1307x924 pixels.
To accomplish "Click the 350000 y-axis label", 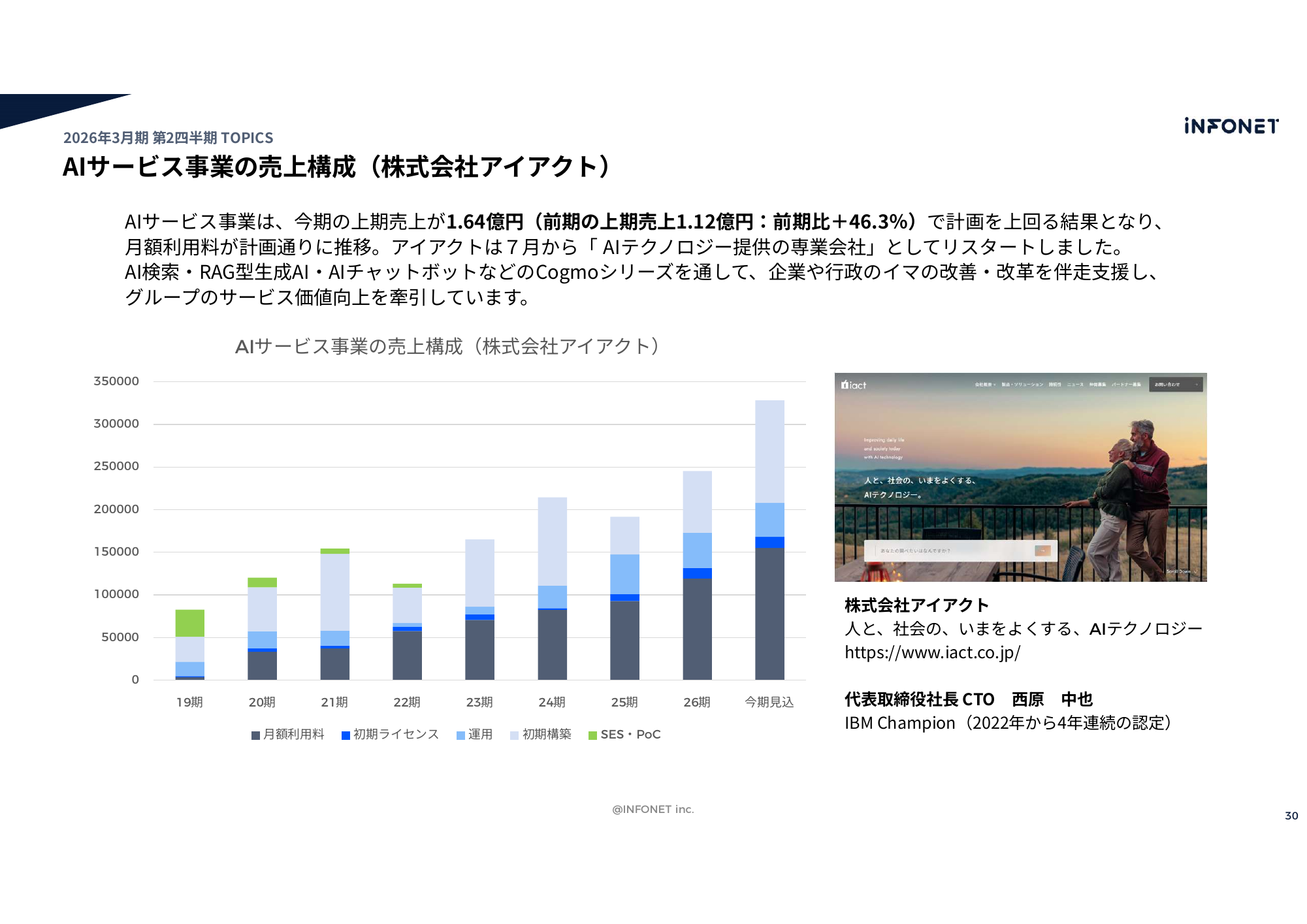I will (116, 381).
